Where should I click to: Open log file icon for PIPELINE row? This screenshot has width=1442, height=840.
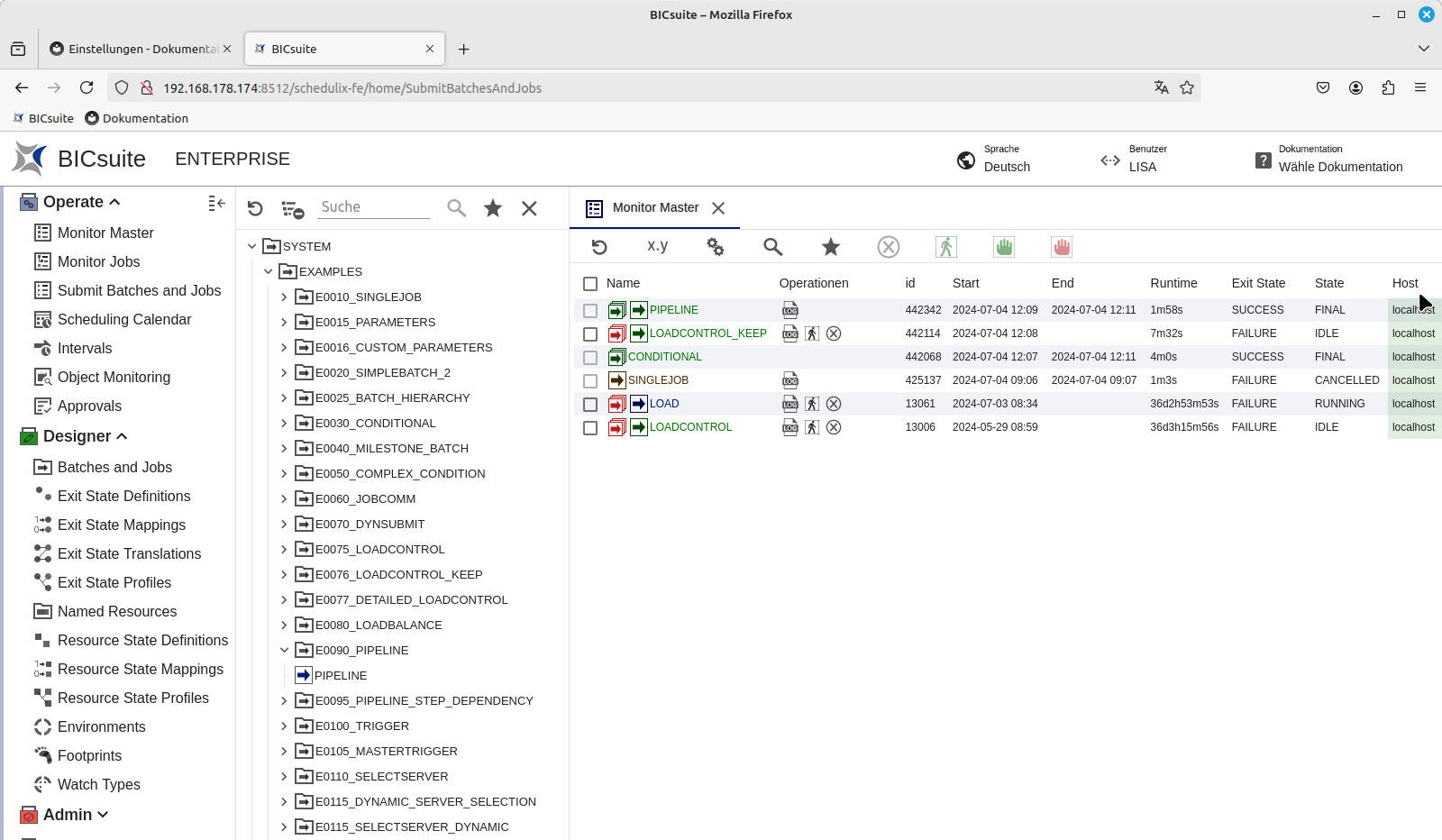click(x=790, y=310)
